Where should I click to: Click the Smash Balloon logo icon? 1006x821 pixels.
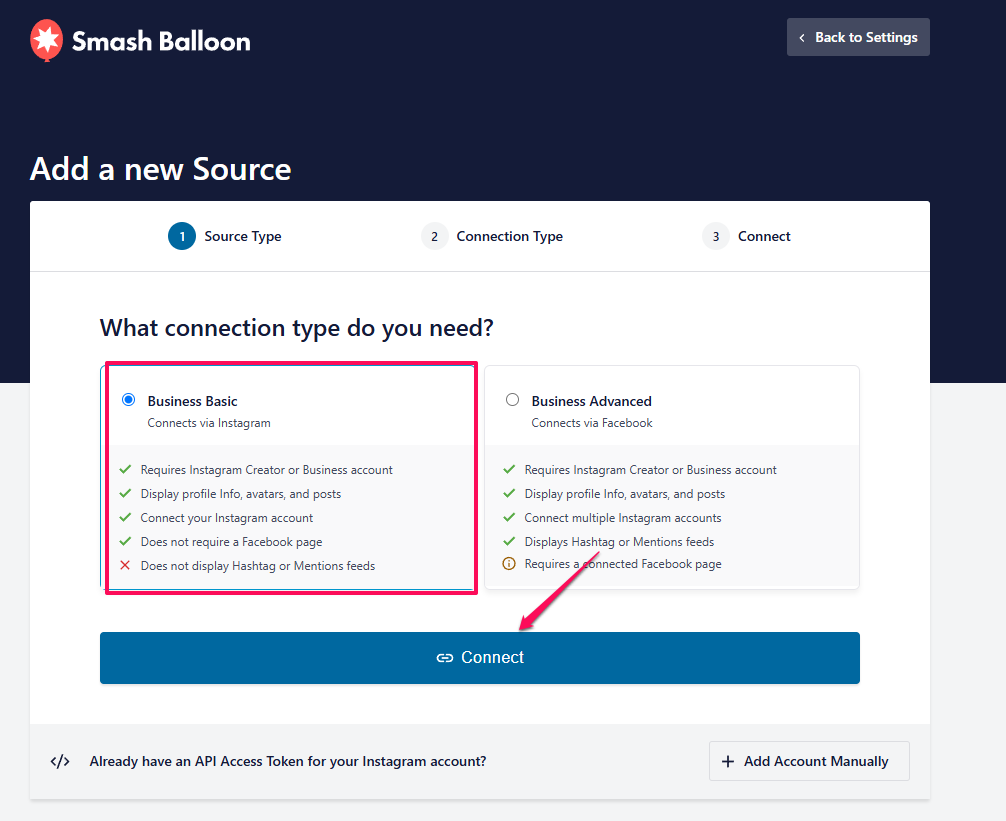click(47, 40)
